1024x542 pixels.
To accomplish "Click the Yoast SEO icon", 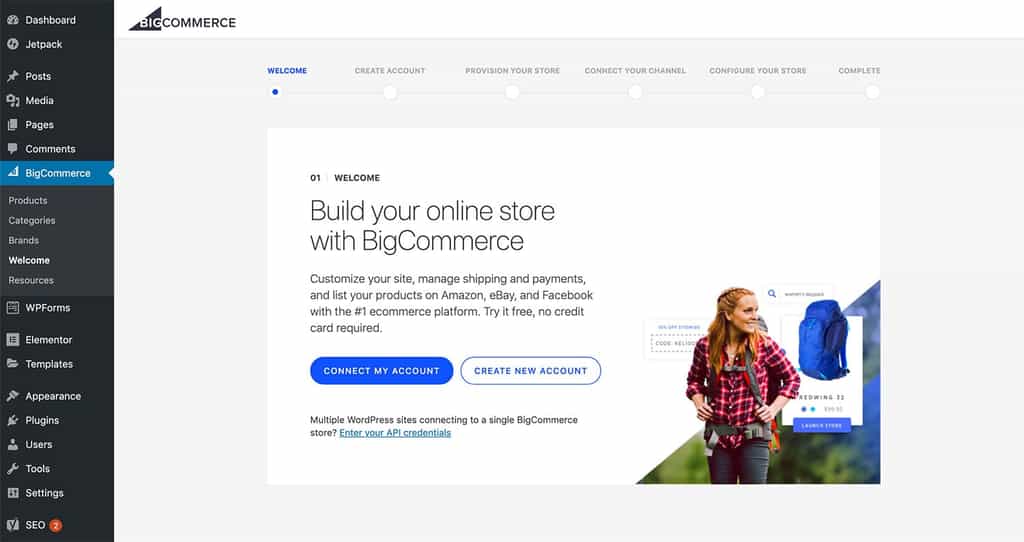I will pyautogui.click(x=12, y=525).
